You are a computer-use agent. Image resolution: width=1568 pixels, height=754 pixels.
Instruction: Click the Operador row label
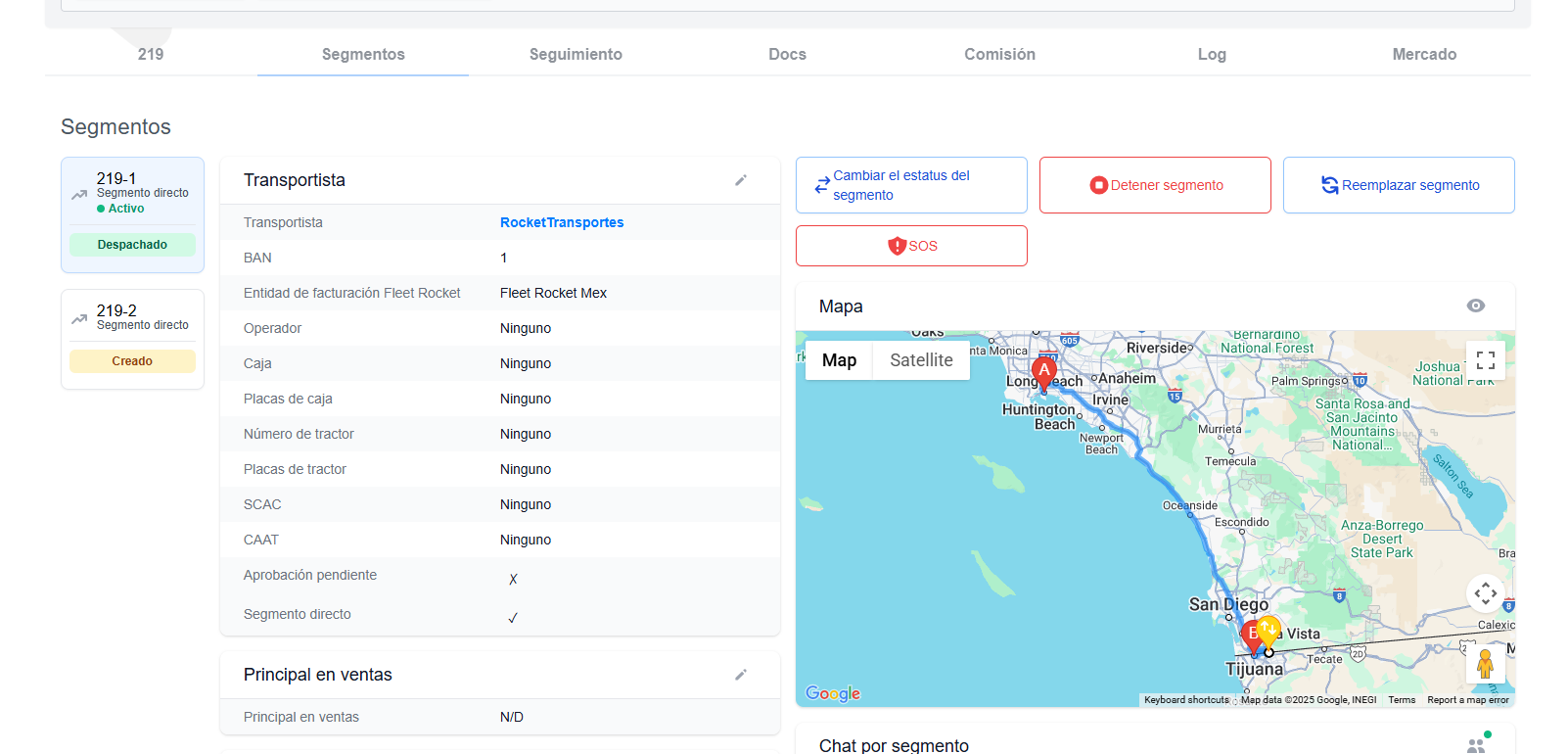272,328
